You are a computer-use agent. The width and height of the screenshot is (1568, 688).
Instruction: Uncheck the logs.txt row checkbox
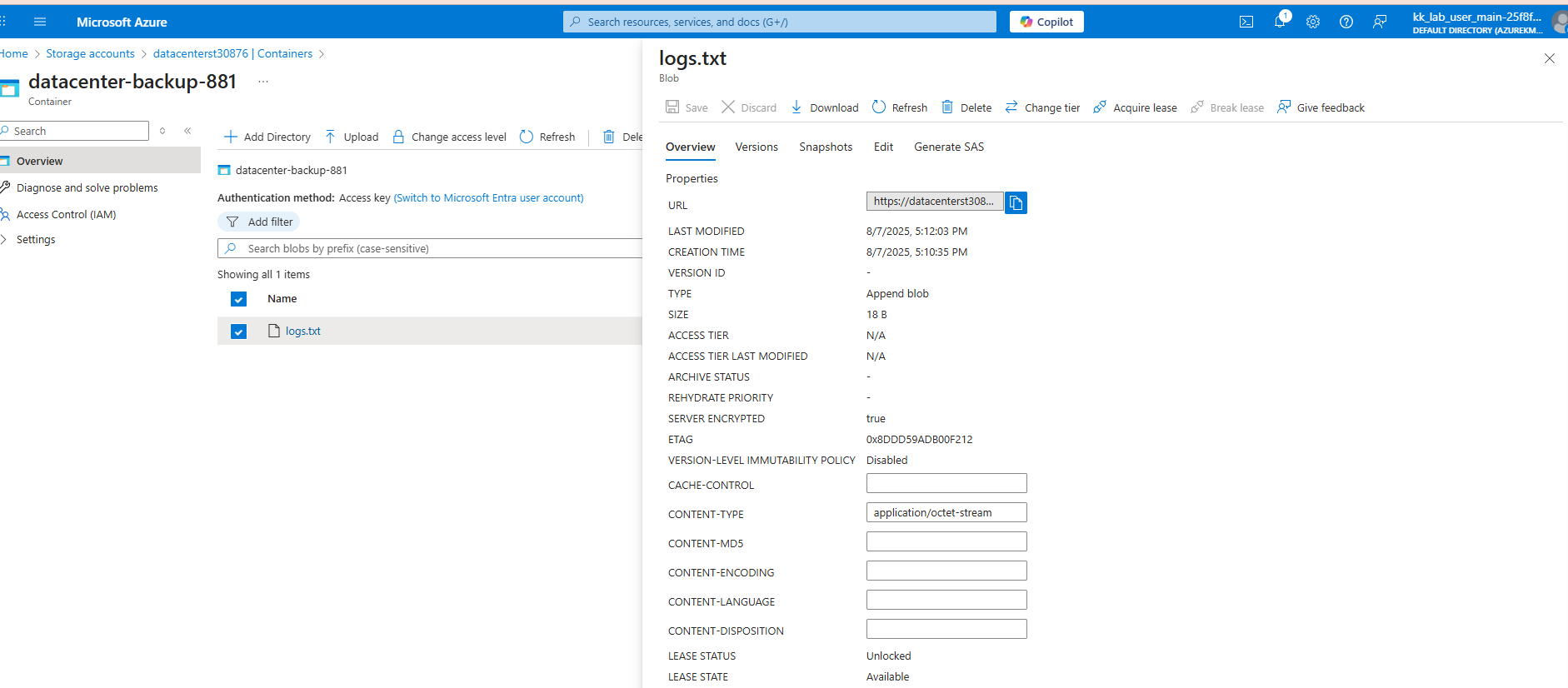click(x=239, y=332)
